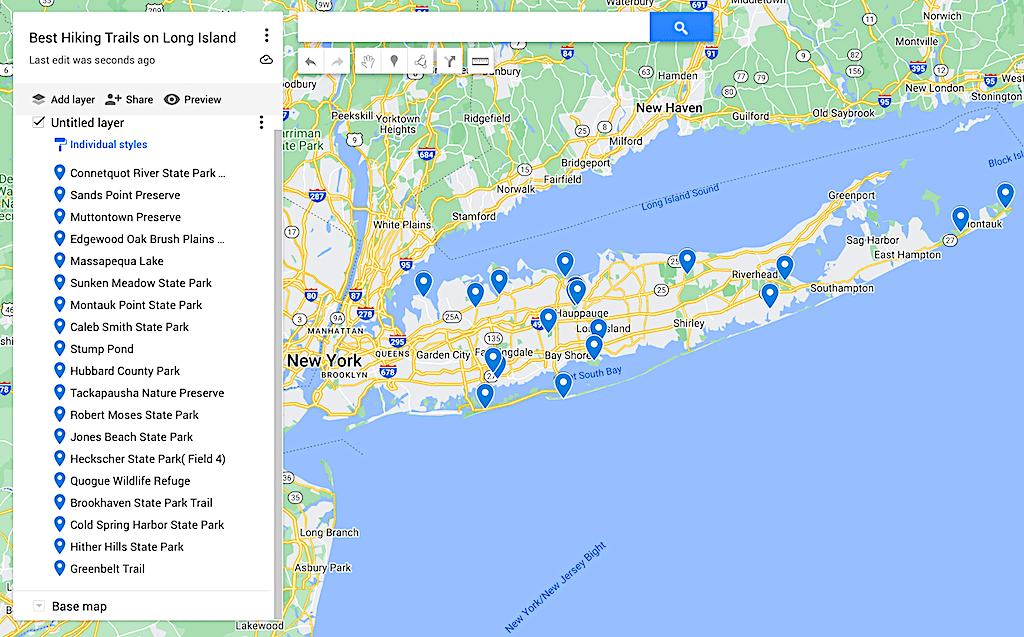1024x637 pixels.
Task: Click the Base map label
Action: (79, 606)
